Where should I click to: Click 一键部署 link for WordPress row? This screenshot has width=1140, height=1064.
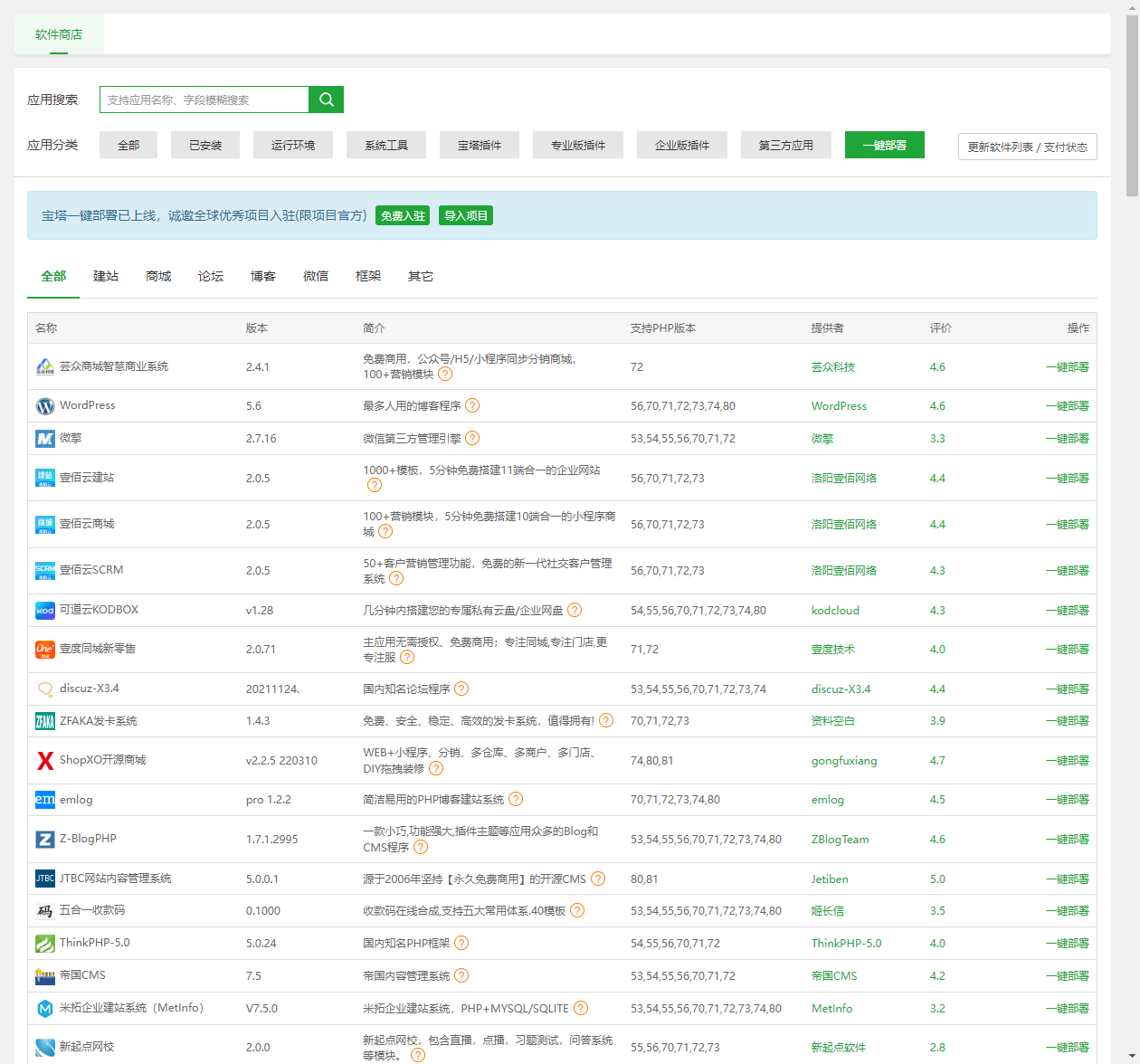[1067, 406]
